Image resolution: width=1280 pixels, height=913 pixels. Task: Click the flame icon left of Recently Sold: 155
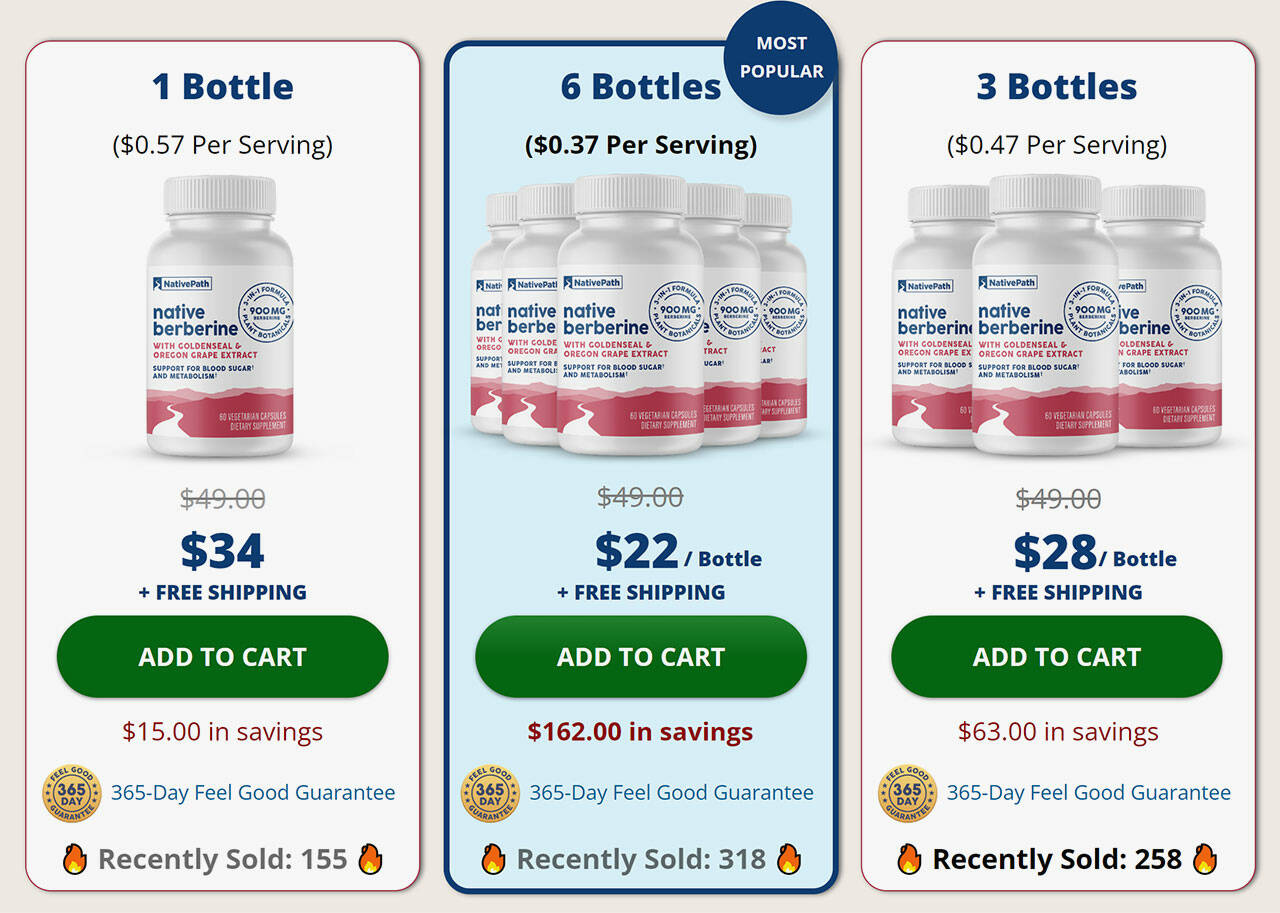(x=75, y=859)
